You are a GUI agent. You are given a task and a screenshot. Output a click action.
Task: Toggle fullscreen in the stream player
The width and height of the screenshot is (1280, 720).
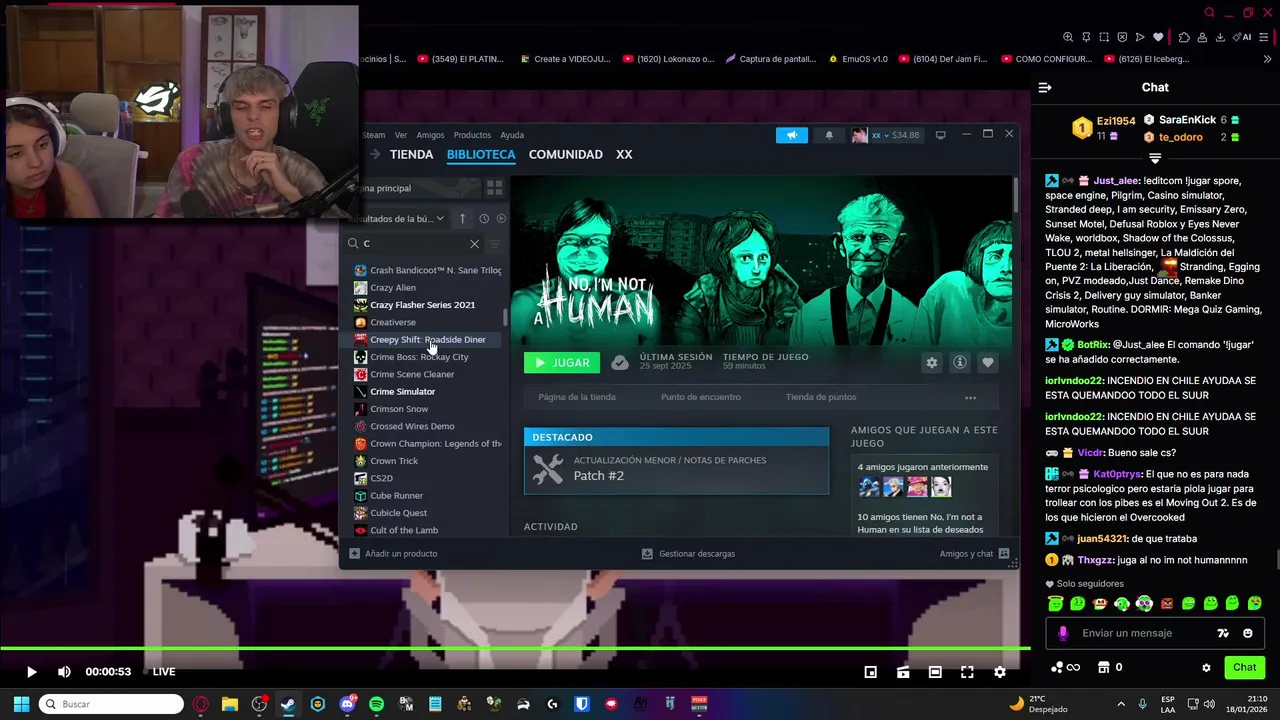point(967,672)
